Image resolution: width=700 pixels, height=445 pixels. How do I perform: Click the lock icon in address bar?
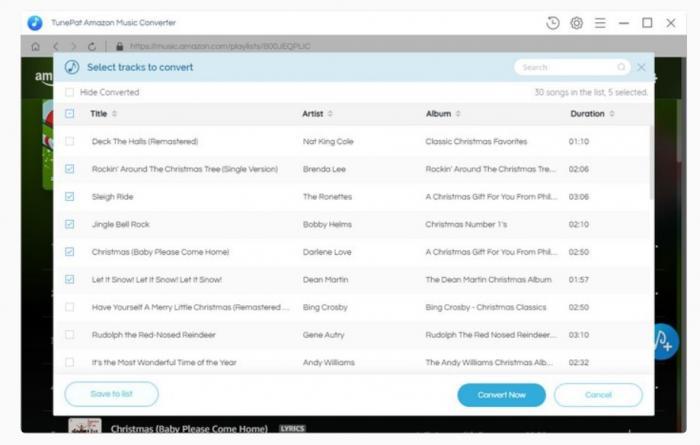[119, 46]
